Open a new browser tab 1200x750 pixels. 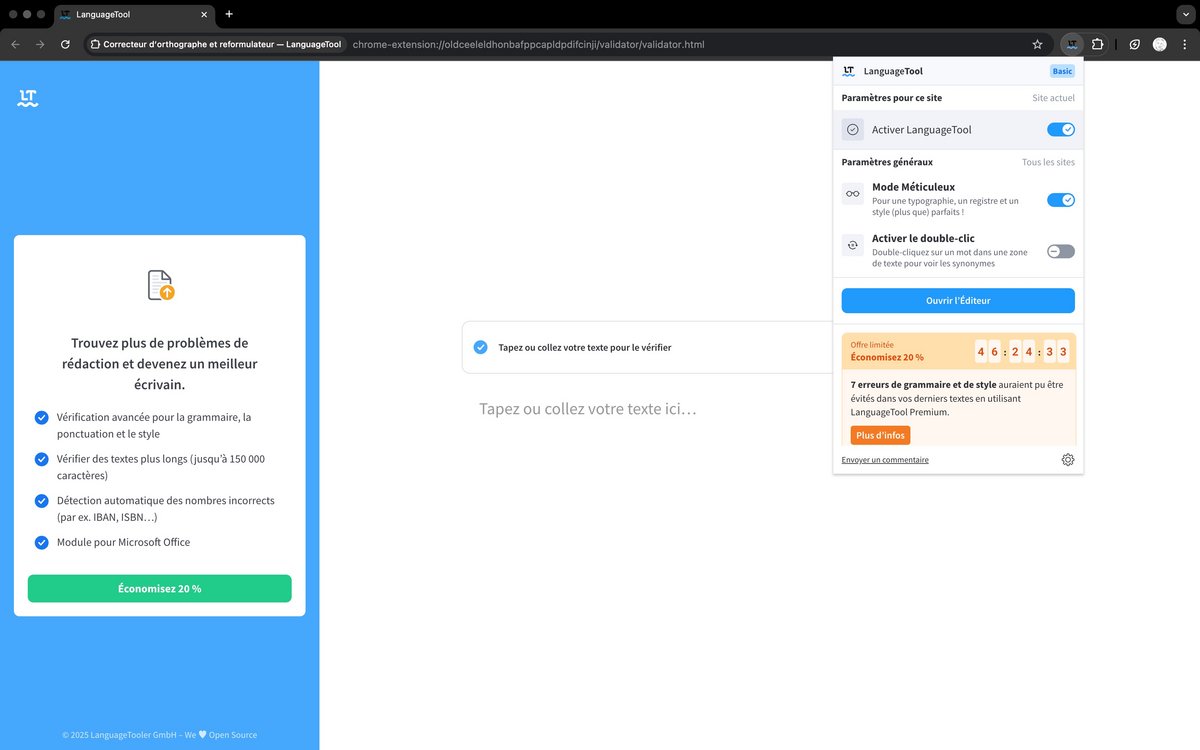coord(229,14)
